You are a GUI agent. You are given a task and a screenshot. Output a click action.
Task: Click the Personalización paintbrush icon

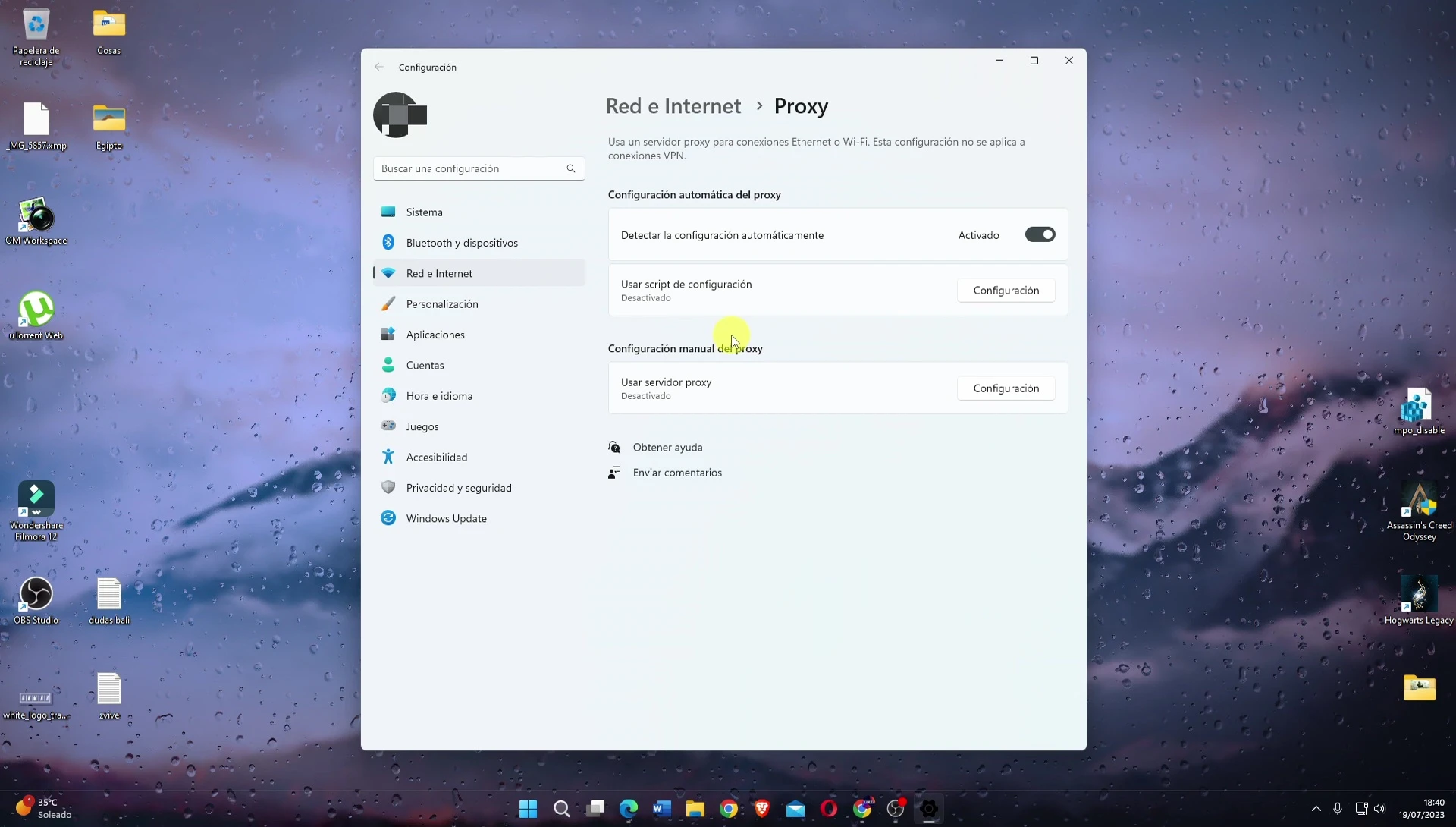pyautogui.click(x=388, y=303)
